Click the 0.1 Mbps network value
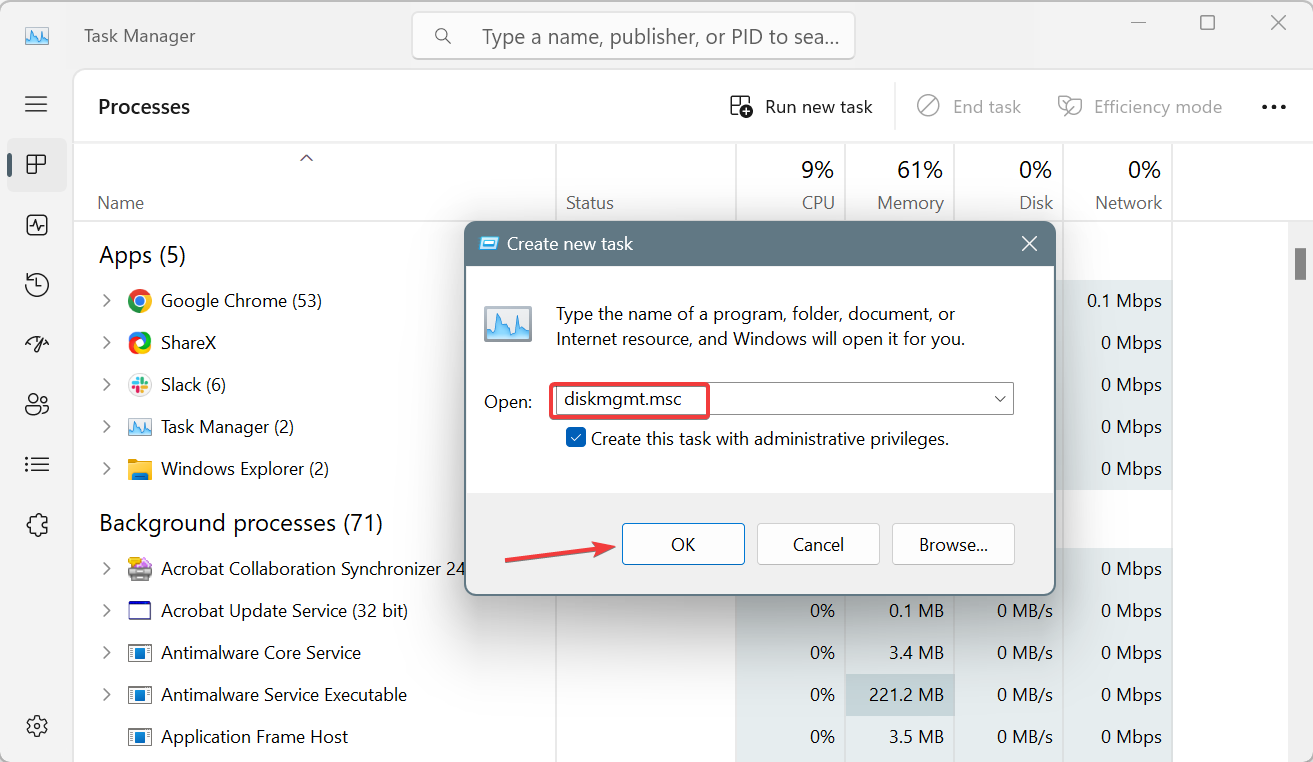This screenshot has width=1313, height=762. tap(1124, 301)
